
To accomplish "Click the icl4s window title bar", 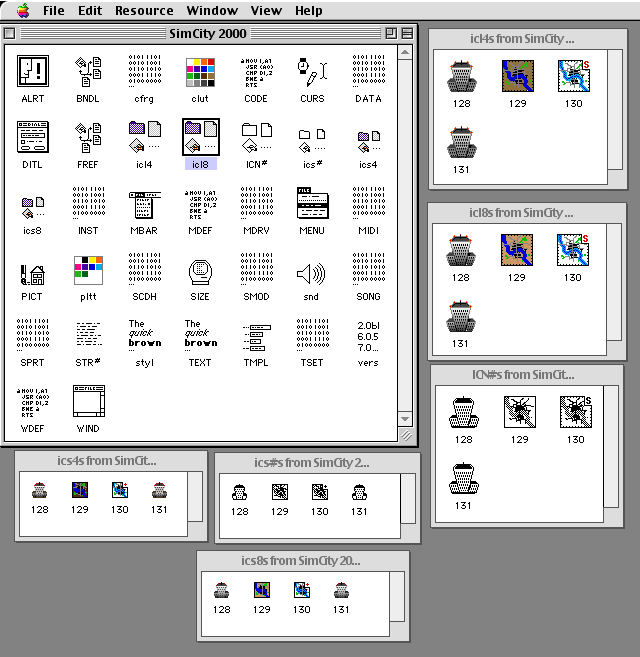I will pyautogui.click(x=528, y=39).
